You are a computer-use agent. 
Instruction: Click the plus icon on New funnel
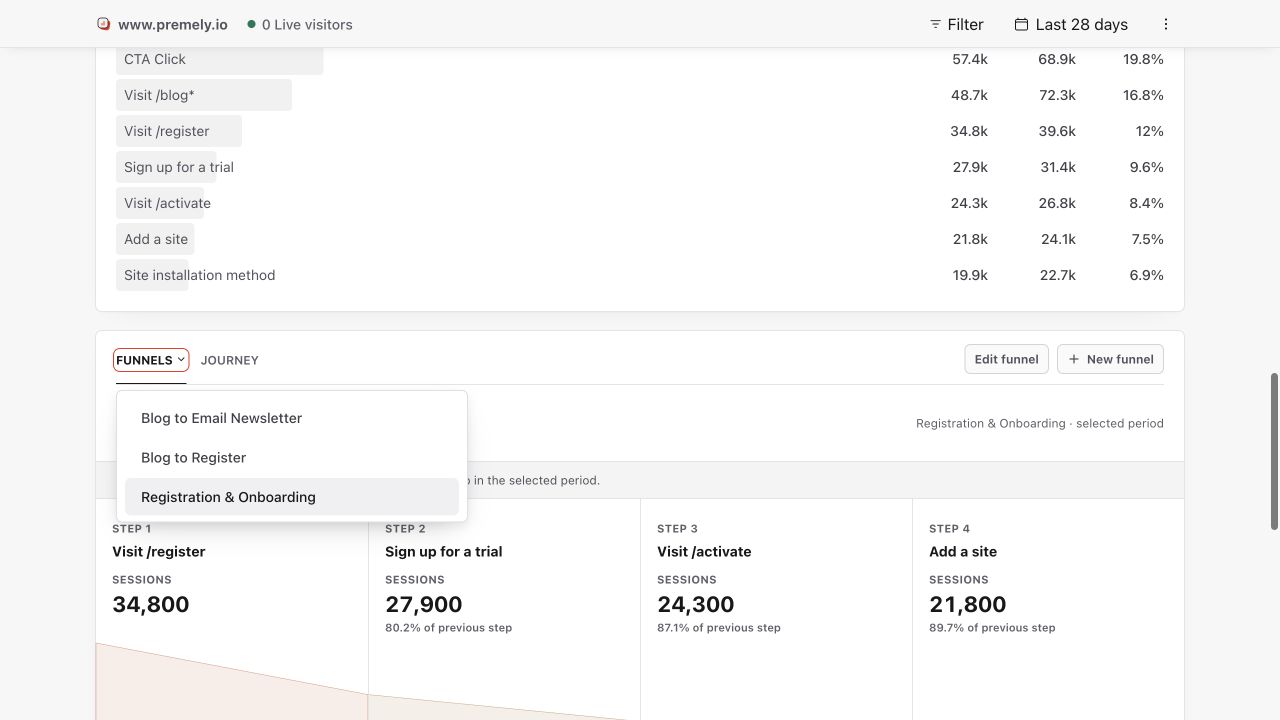tap(1074, 359)
